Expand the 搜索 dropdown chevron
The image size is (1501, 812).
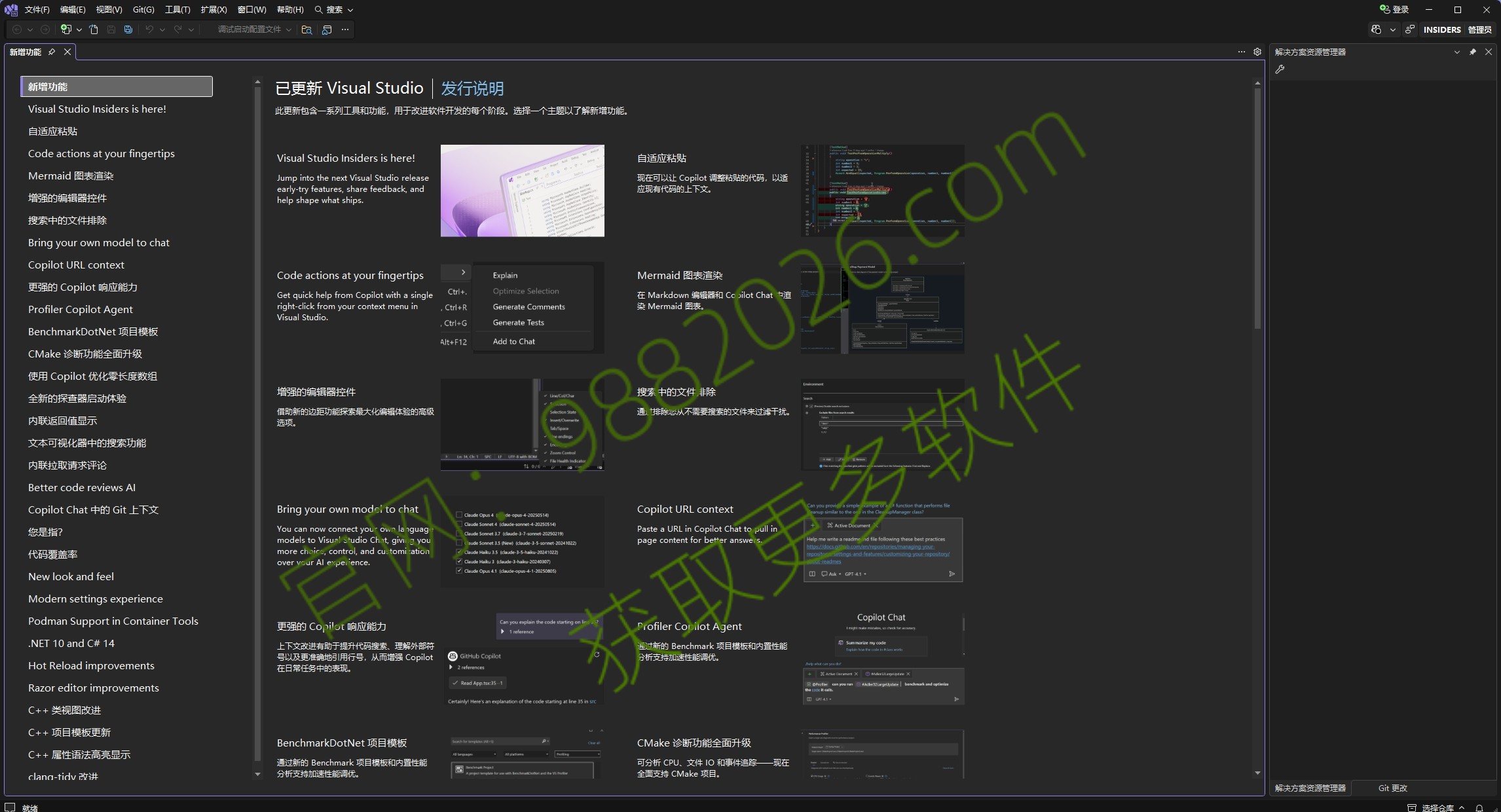[x=350, y=10]
